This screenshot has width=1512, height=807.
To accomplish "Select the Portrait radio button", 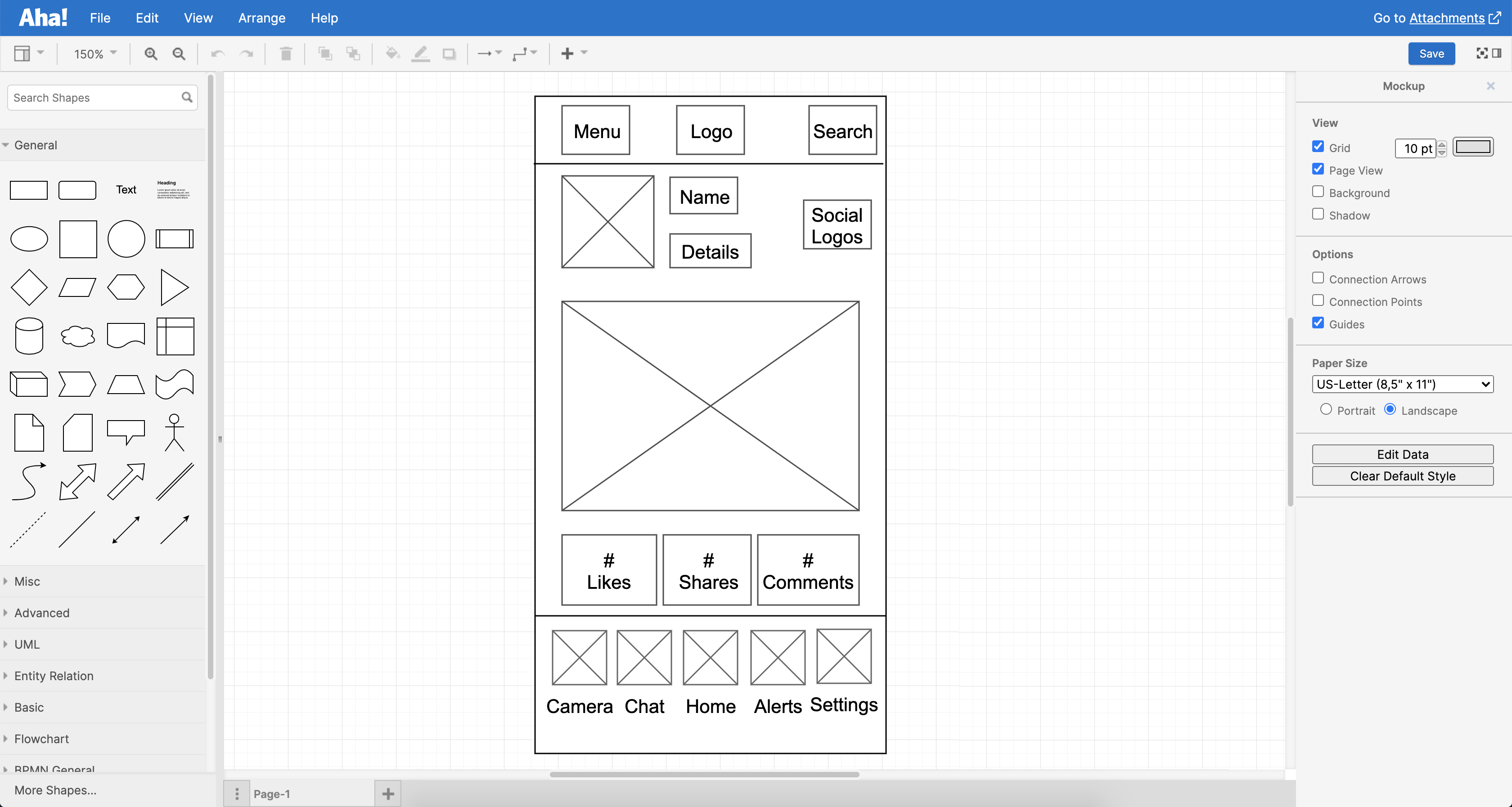I will click(1326, 410).
